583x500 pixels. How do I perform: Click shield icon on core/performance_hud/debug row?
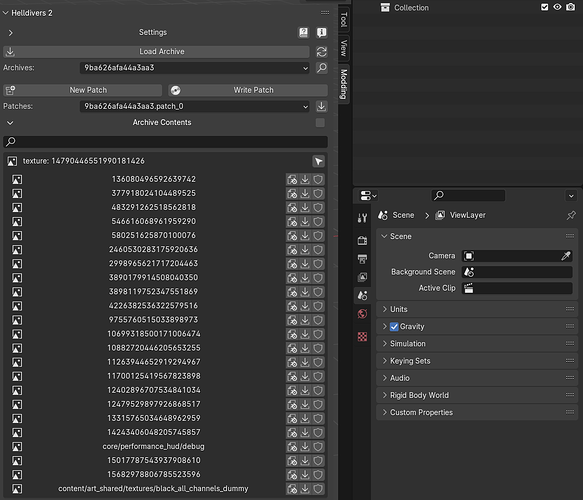pos(318,446)
